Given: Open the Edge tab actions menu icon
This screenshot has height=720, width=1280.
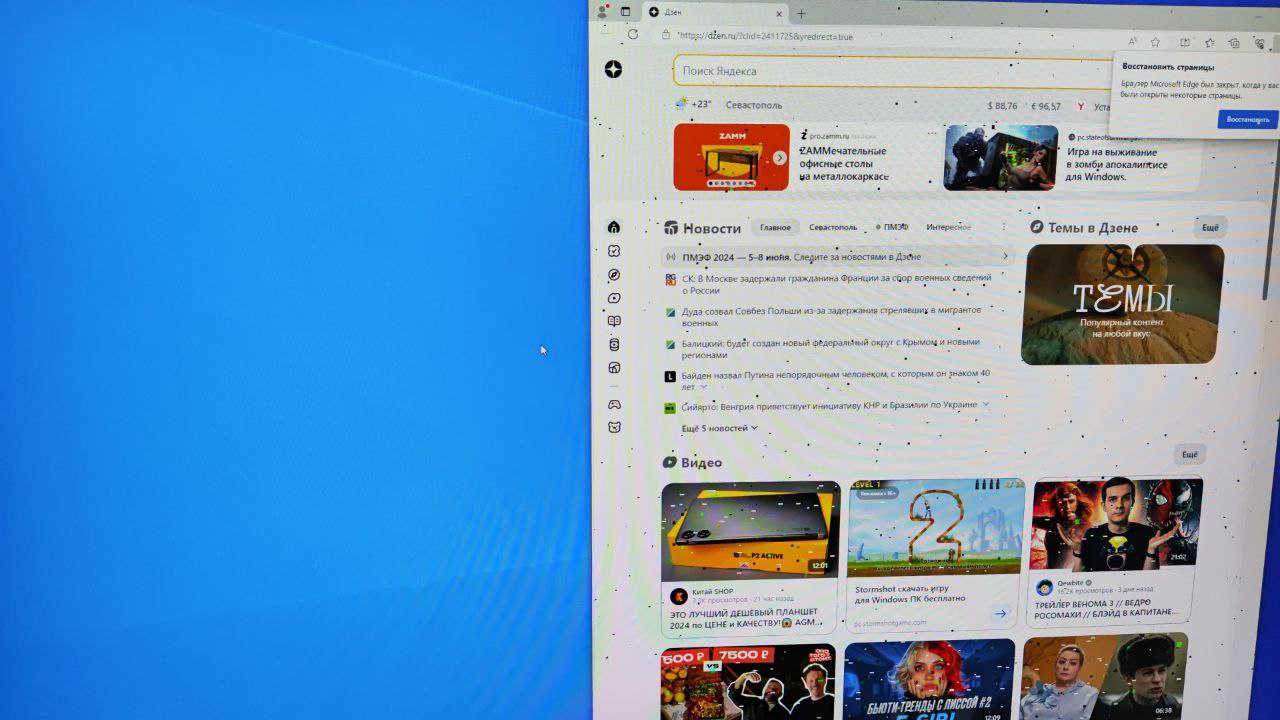Looking at the screenshot, I should tap(626, 12).
